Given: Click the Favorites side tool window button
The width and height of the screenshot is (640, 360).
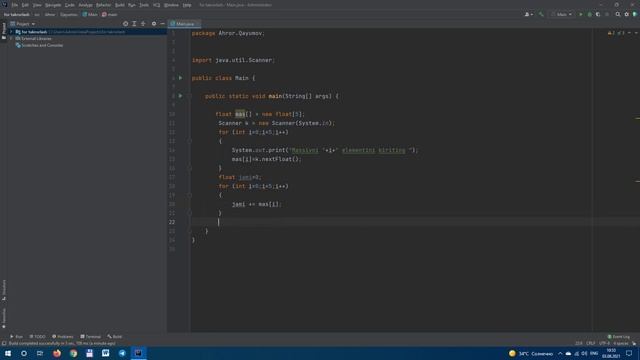Looking at the screenshot, I should tap(4, 318).
